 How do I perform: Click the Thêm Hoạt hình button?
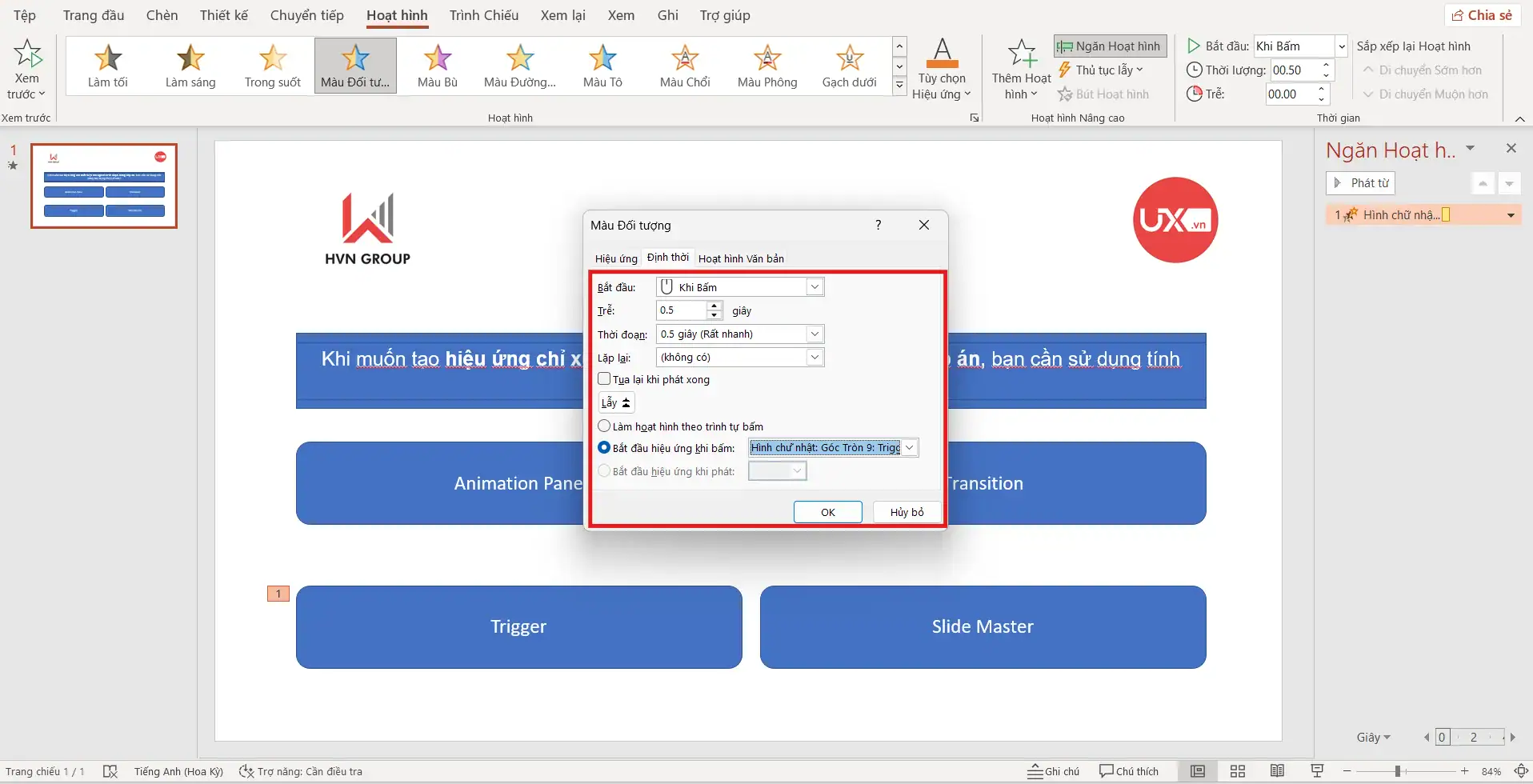tap(1021, 70)
